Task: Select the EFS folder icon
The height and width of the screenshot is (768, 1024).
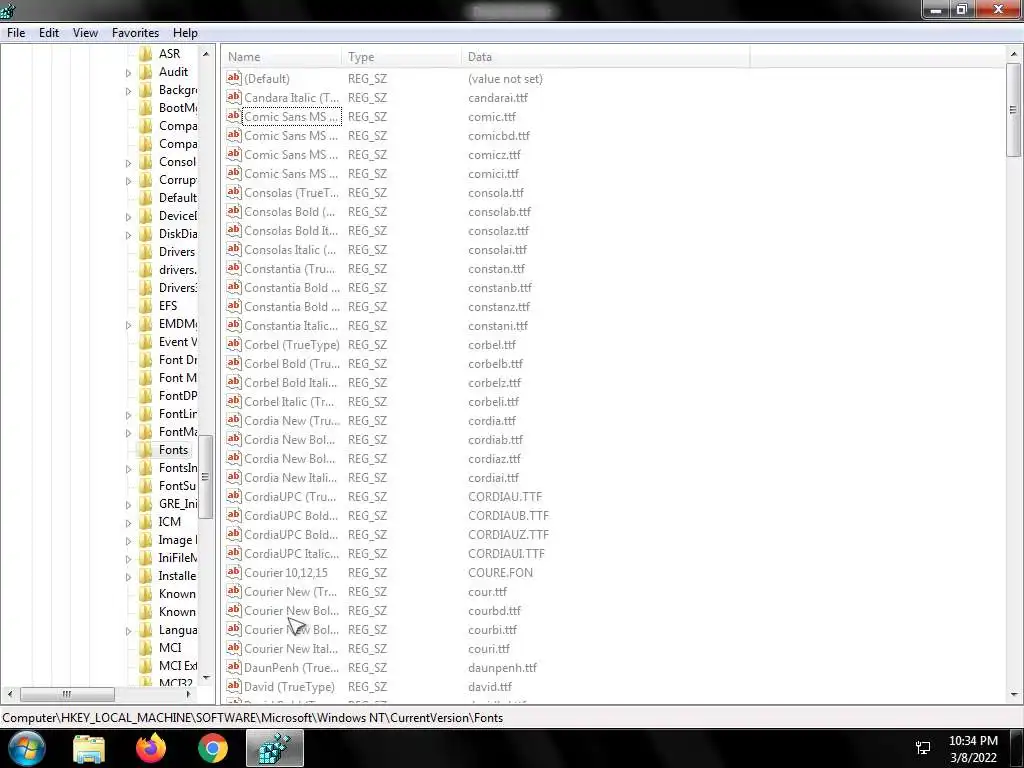Action: click(x=146, y=306)
